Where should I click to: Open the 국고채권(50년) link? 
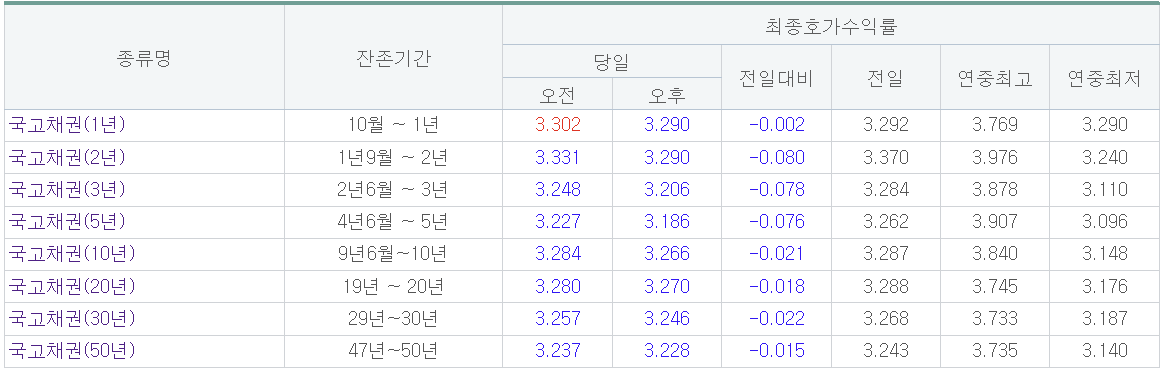(72, 350)
